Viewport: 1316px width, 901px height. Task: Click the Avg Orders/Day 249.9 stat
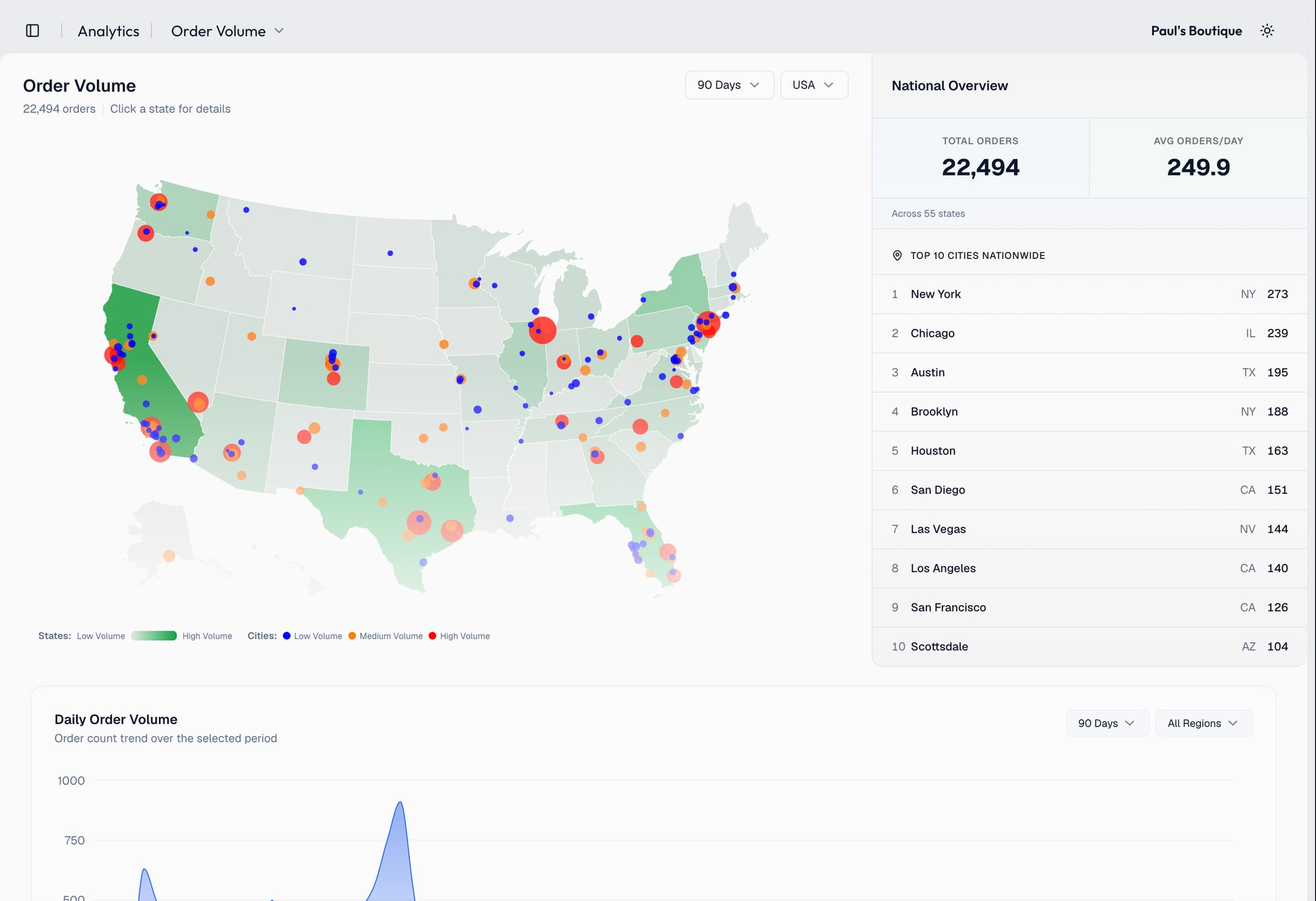(x=1198, y=158)
